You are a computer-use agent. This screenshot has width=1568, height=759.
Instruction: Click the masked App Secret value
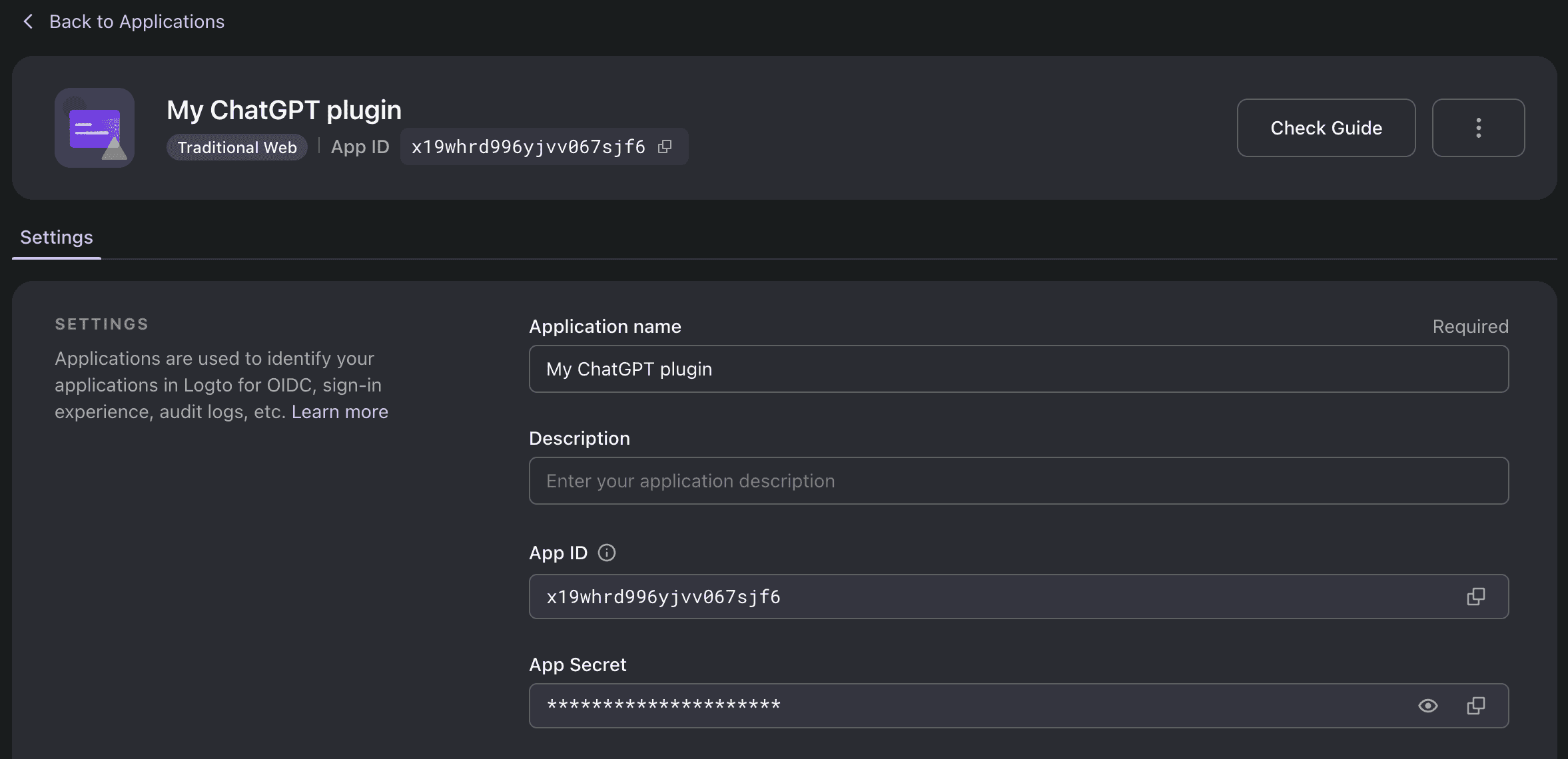coord(663,706)
